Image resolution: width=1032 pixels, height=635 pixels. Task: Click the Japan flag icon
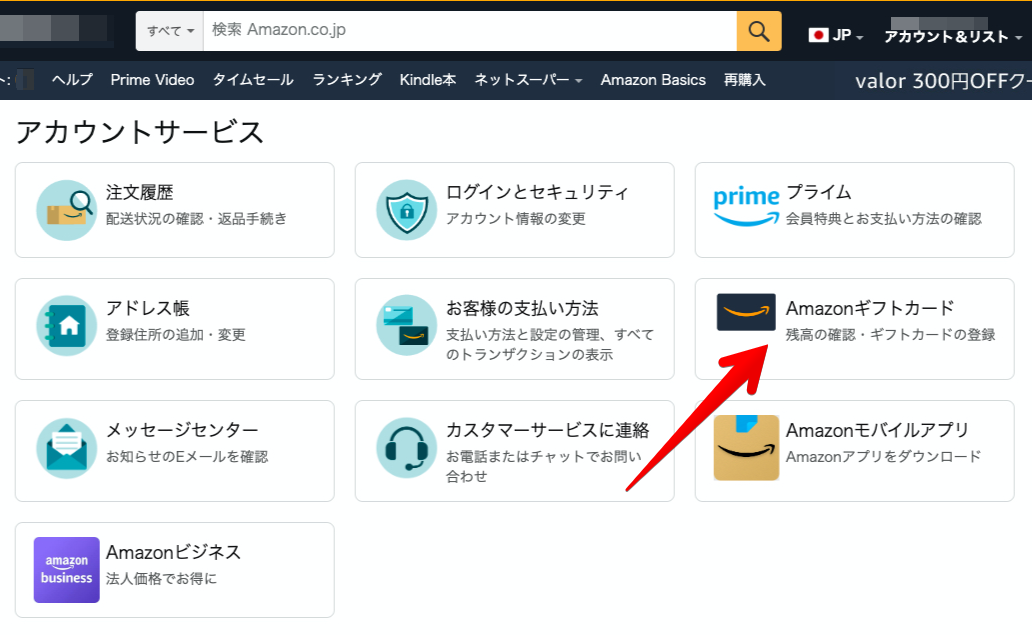[818, 35]
